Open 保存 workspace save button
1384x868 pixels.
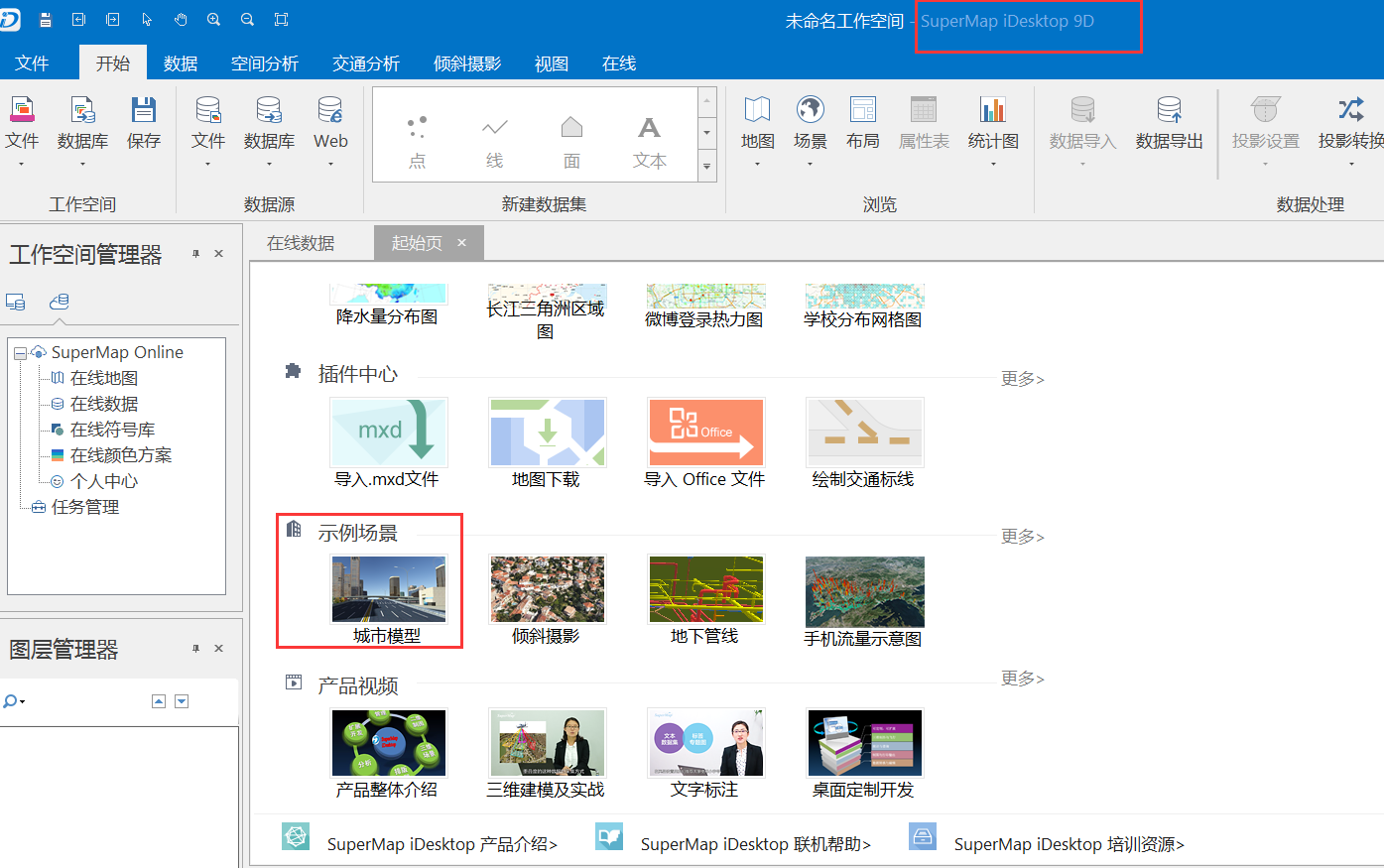[x=144, y=124]
